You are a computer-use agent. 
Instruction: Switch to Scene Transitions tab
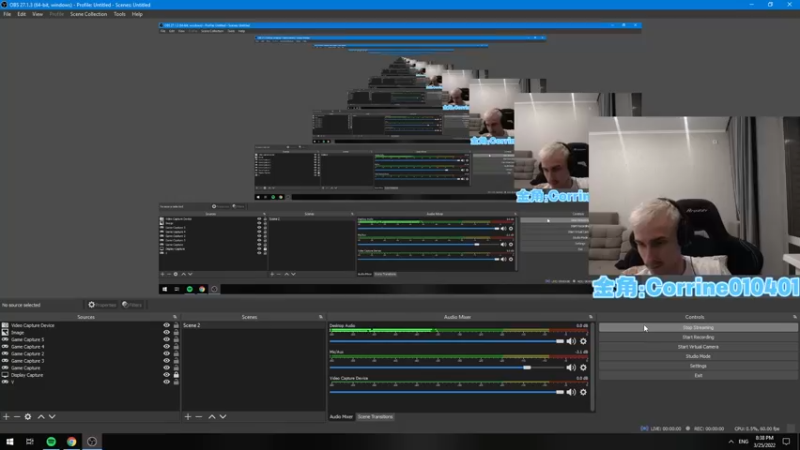click(x=375, y=417)
